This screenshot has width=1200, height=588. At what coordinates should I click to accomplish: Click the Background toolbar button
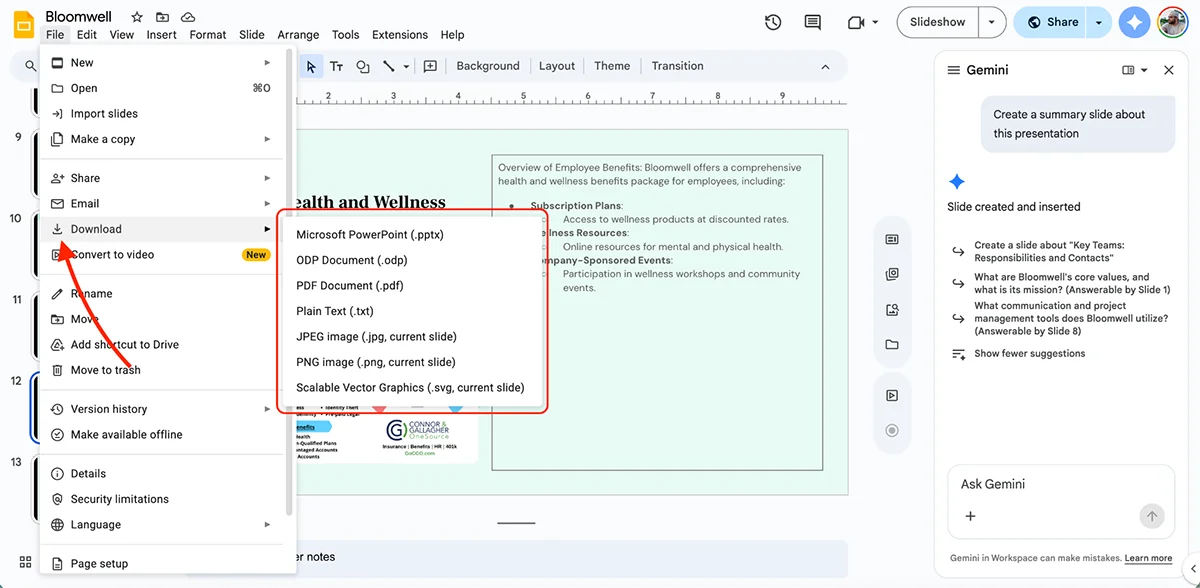coord(488,66)
